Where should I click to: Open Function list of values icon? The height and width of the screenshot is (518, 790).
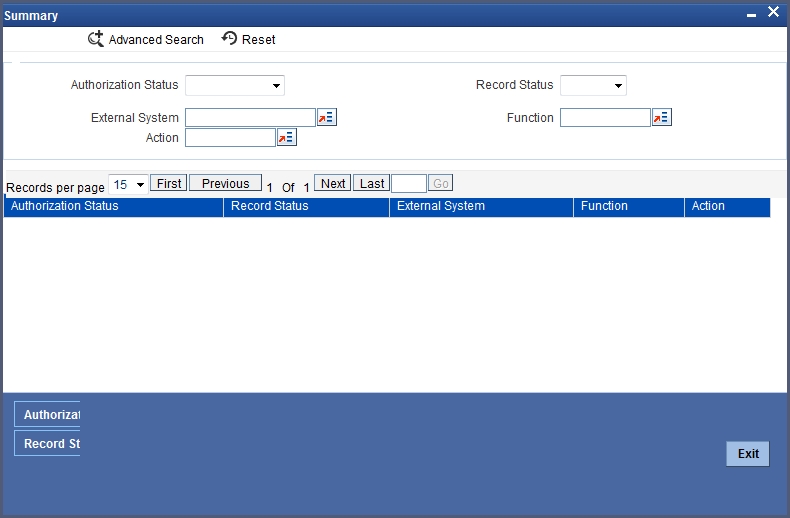pyautogui.click(x=662, y=117)
